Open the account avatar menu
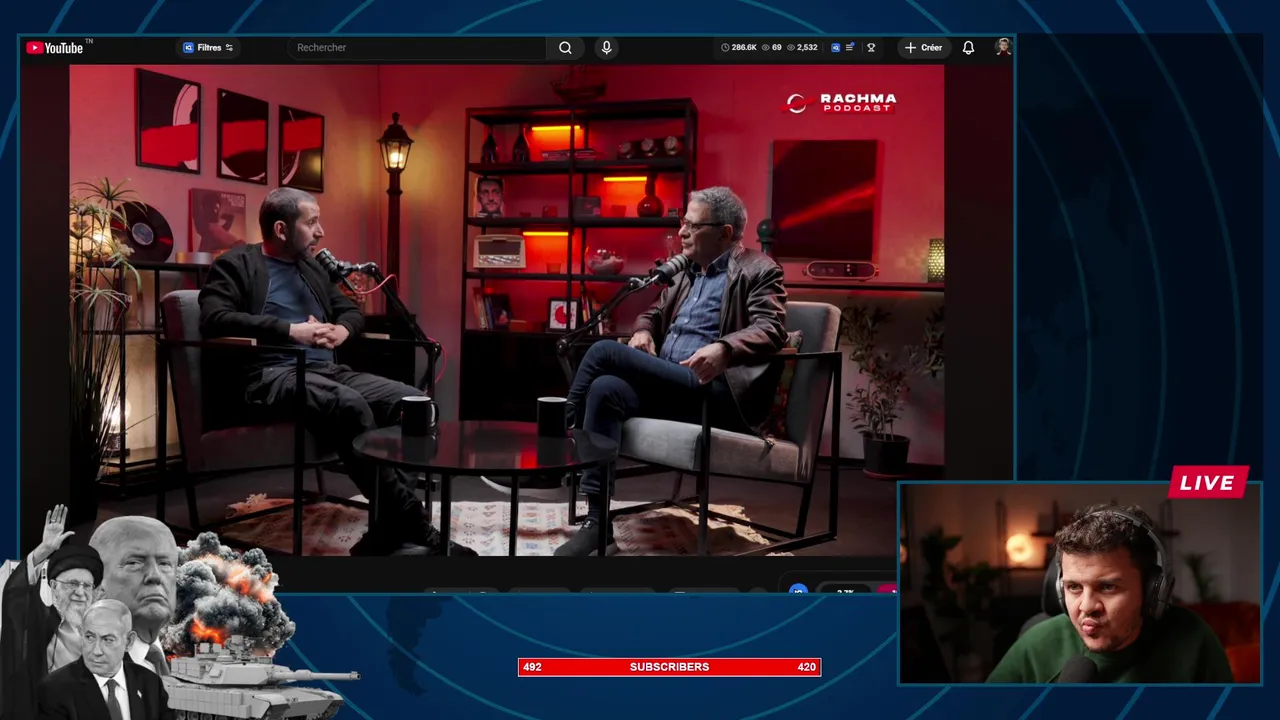This screenshot has width=1280, height=720. point(1003,47)
